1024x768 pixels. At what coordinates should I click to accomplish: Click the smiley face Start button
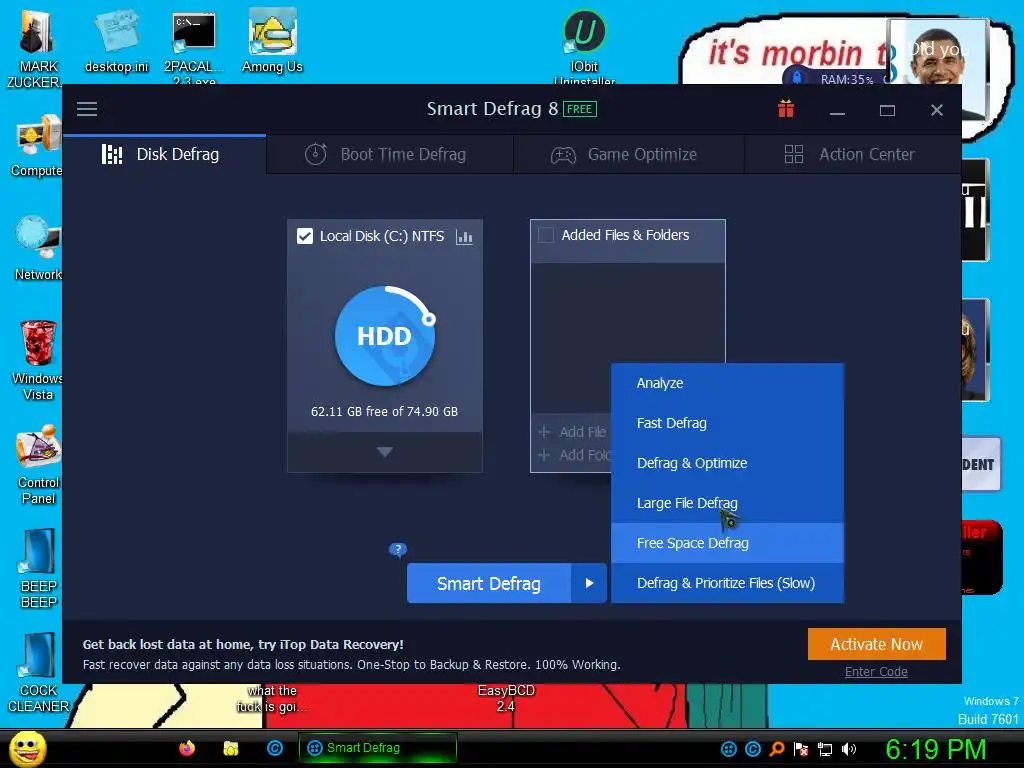point(27,748)
